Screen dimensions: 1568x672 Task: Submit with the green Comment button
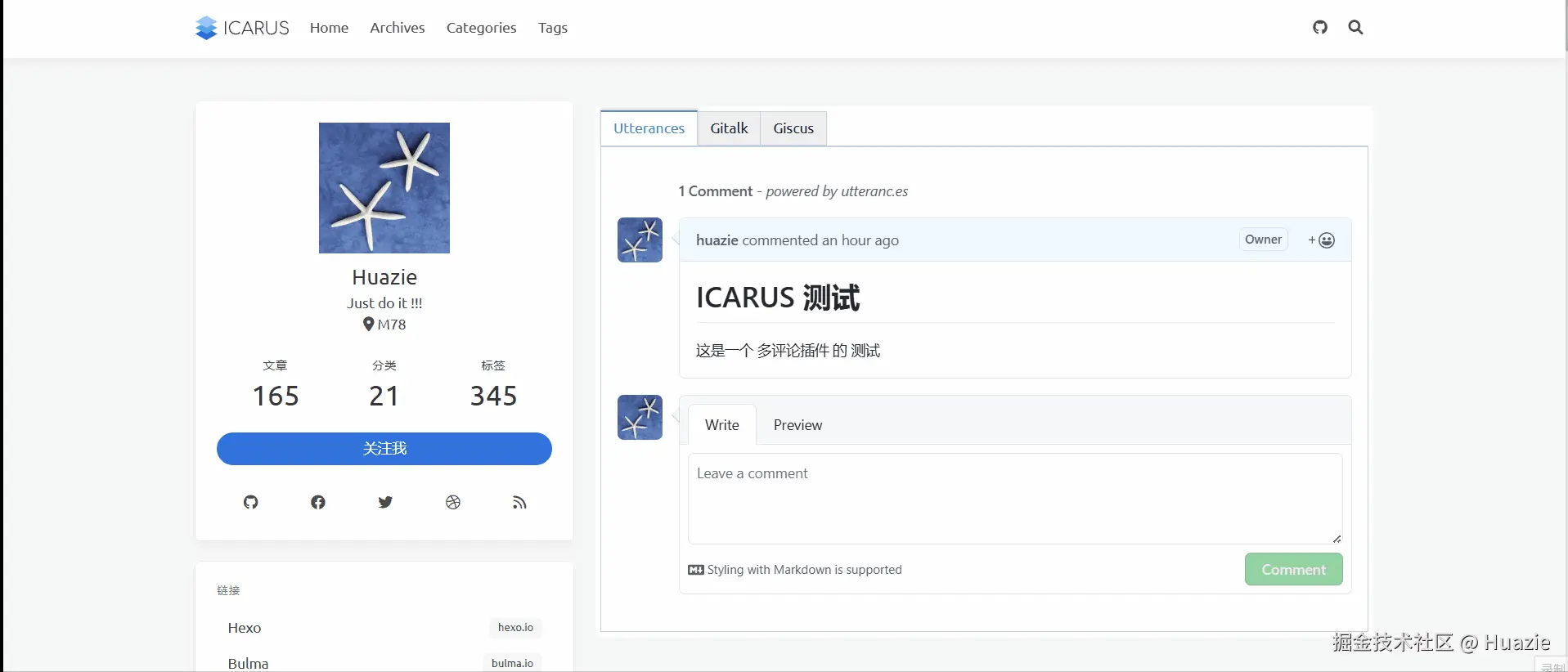[x=1293, y=570]
